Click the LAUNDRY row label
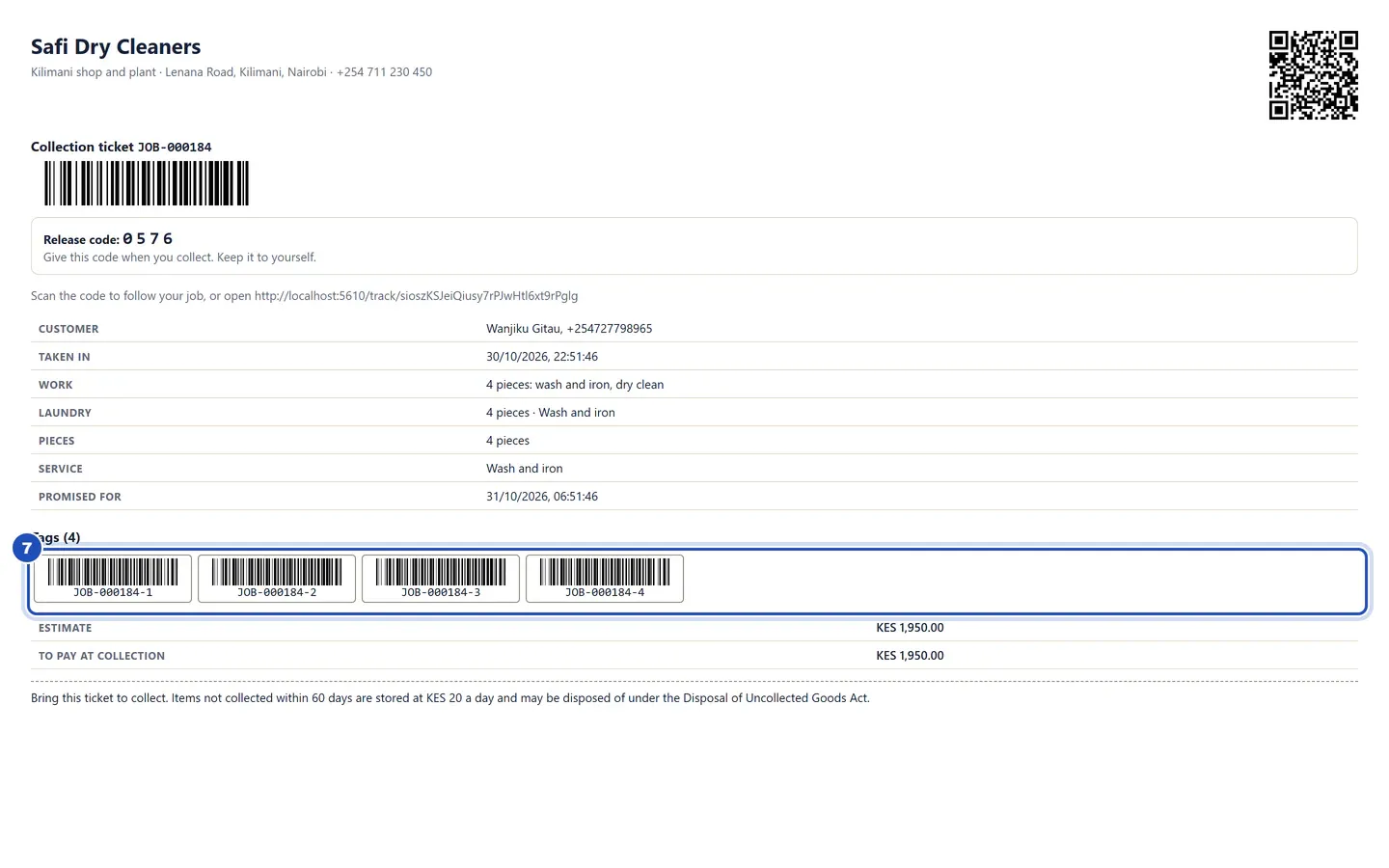Viewport: 1389px width, 868px height. 65,413
